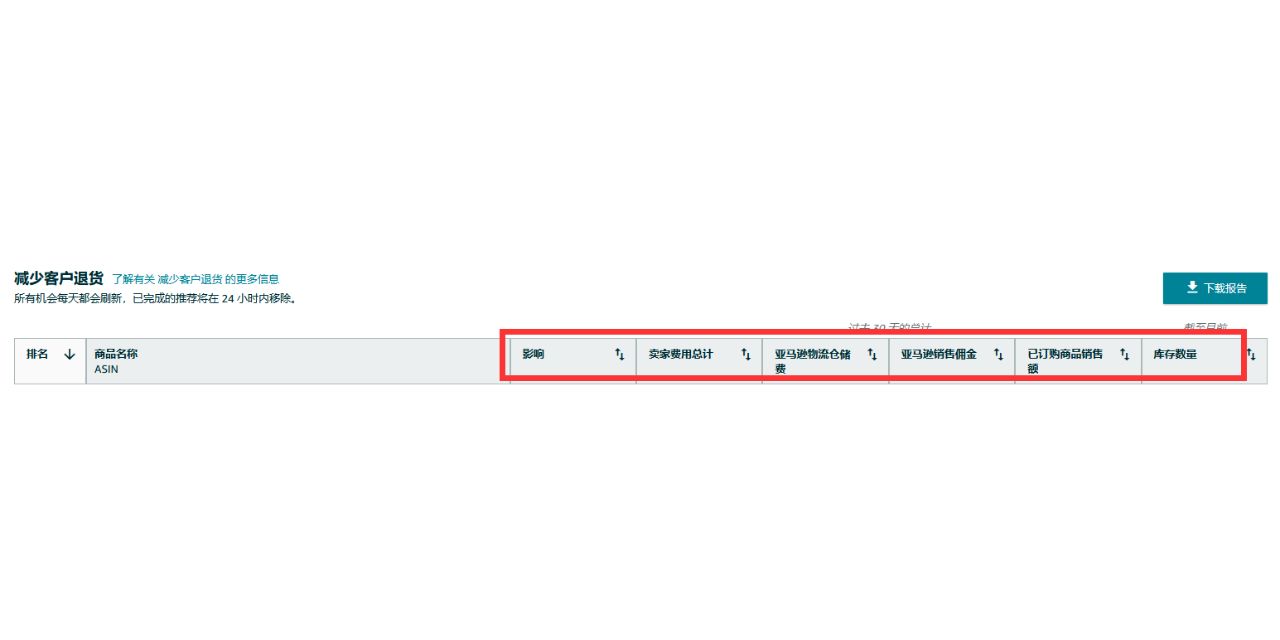Click the sort arrows in 亚马逊物流仓储费 column
Viewport: 1280px width, 640px height.
point(872,354)
